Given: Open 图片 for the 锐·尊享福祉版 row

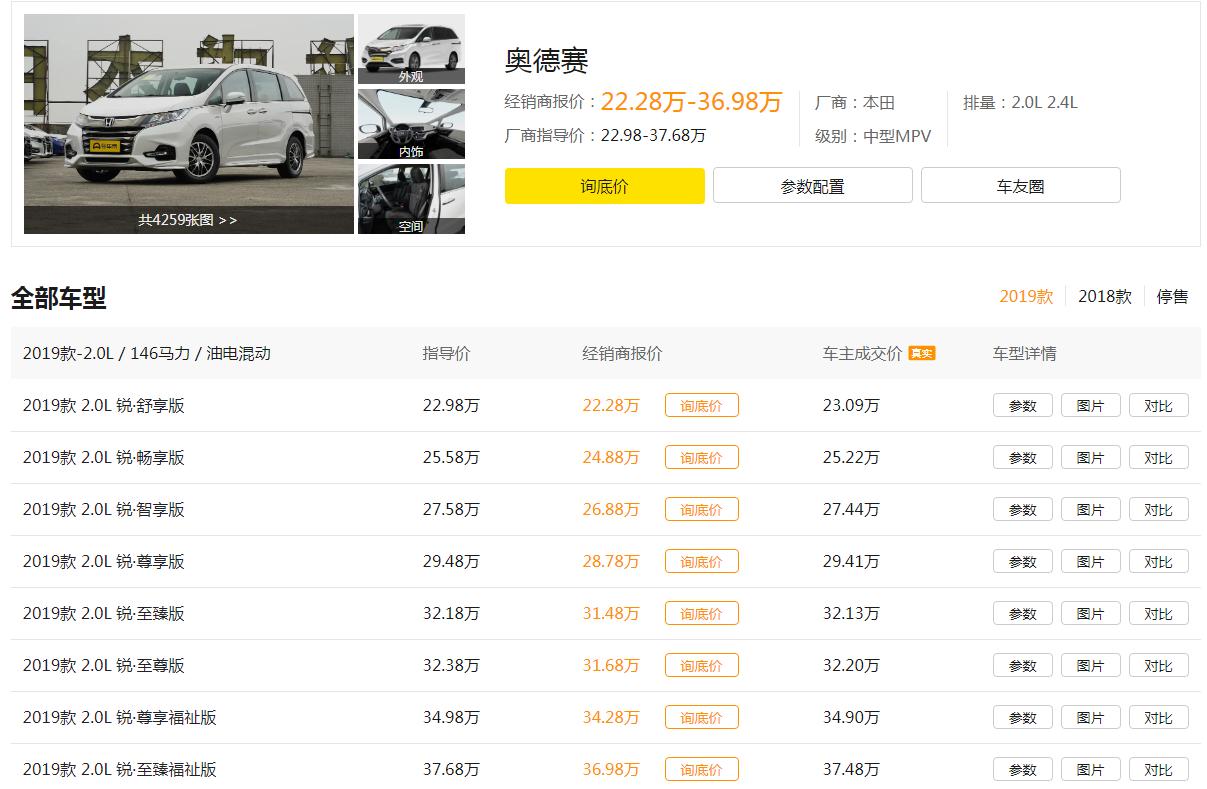Looking at the screenshot, I should (1090, 717).
